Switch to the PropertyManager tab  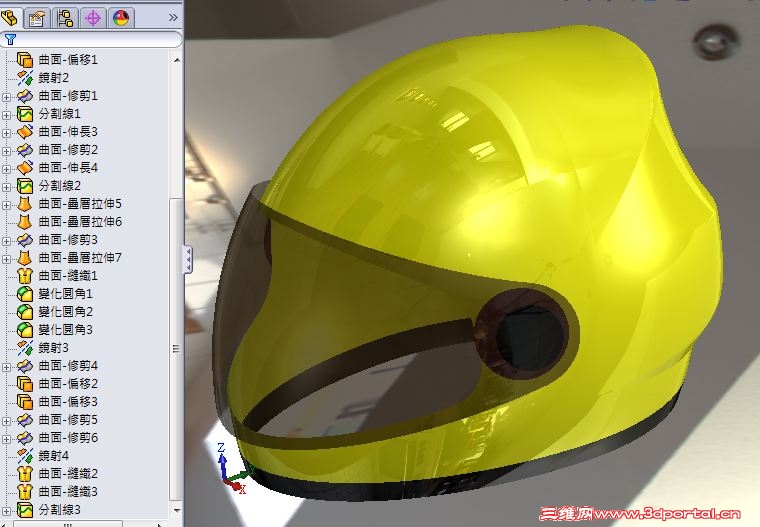click(x=37, y=18)
